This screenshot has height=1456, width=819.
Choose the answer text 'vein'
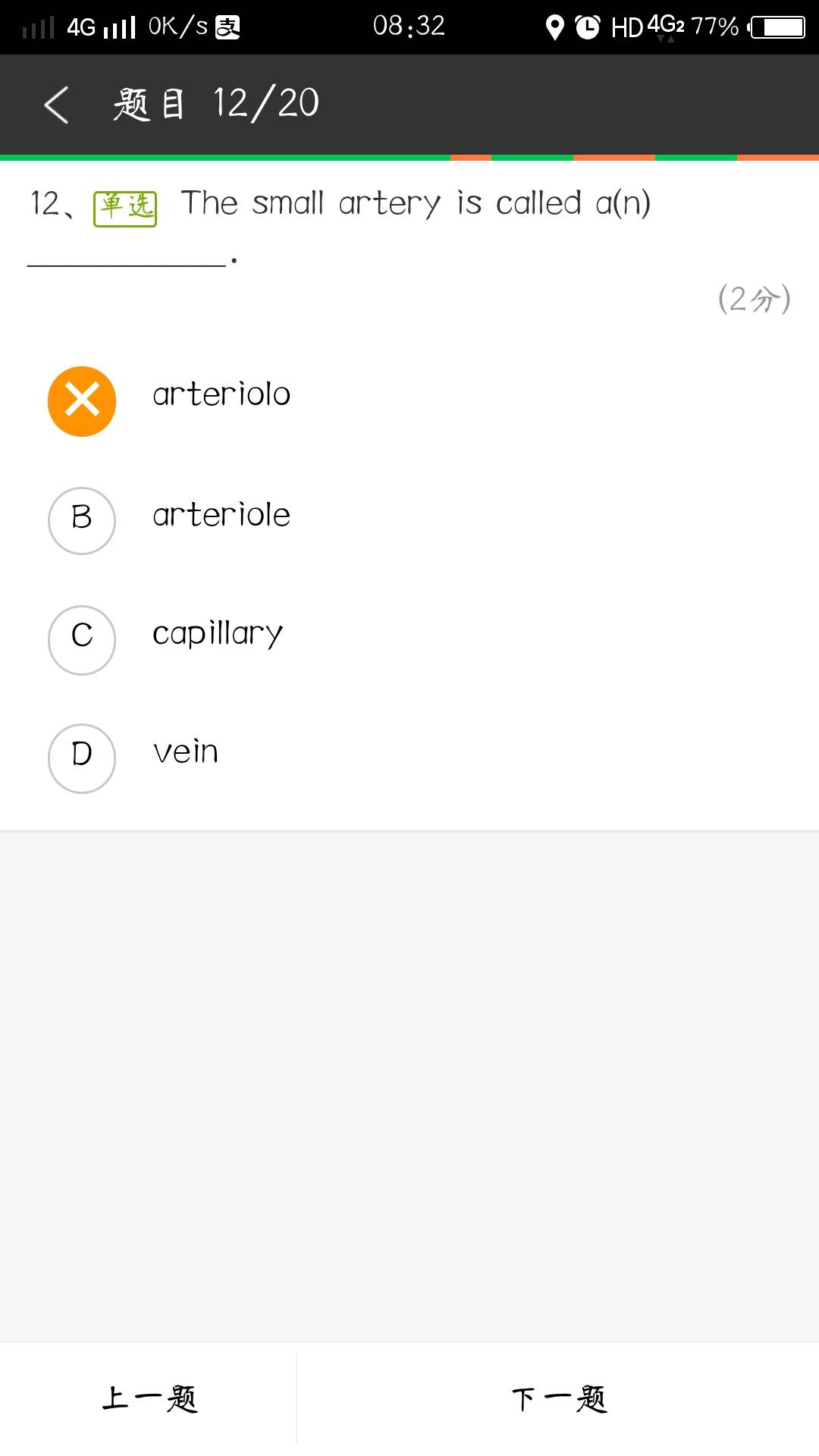point(186,752)
